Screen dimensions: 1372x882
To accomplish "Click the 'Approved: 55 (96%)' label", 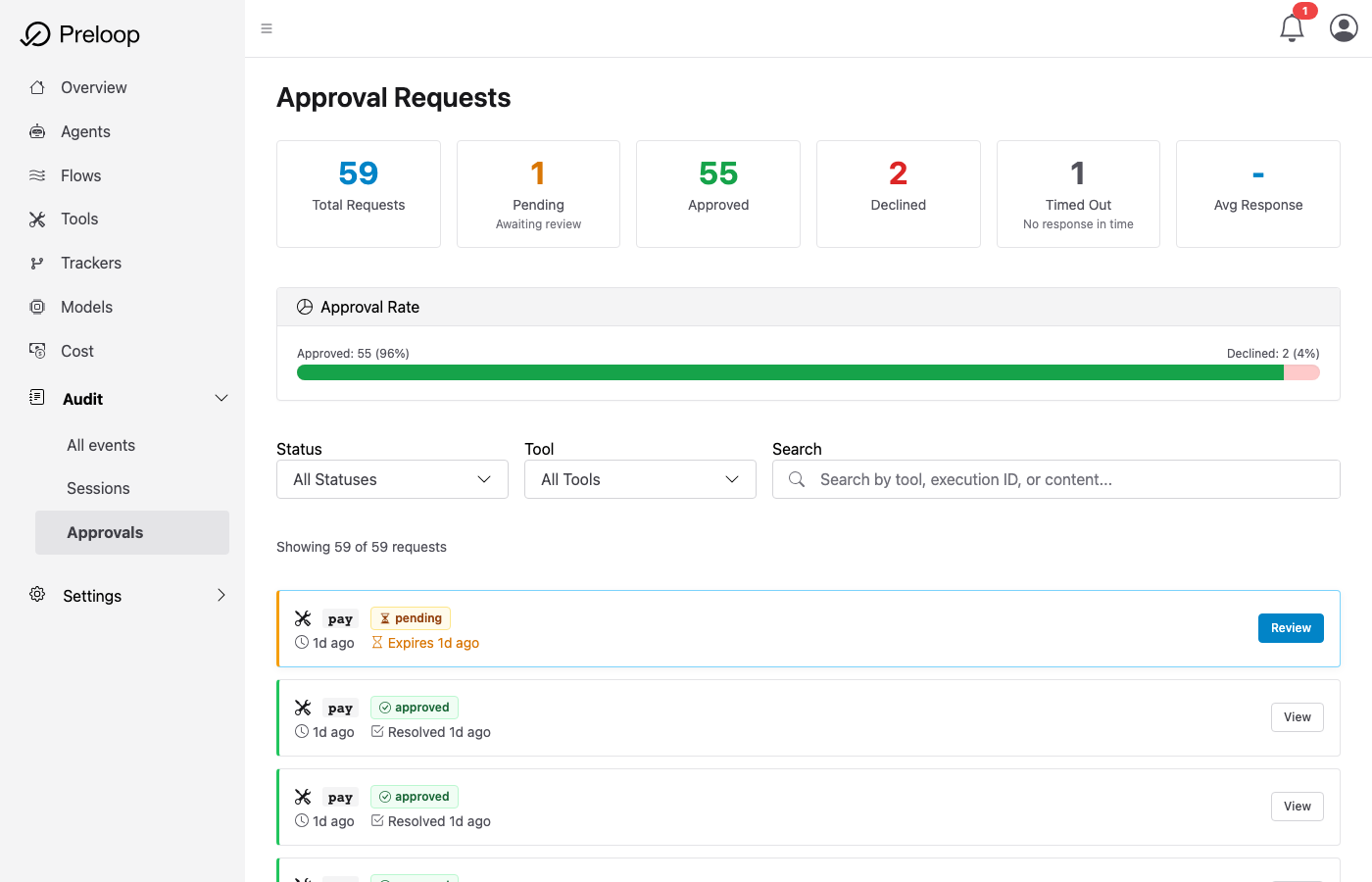I will tap(353, 353).
